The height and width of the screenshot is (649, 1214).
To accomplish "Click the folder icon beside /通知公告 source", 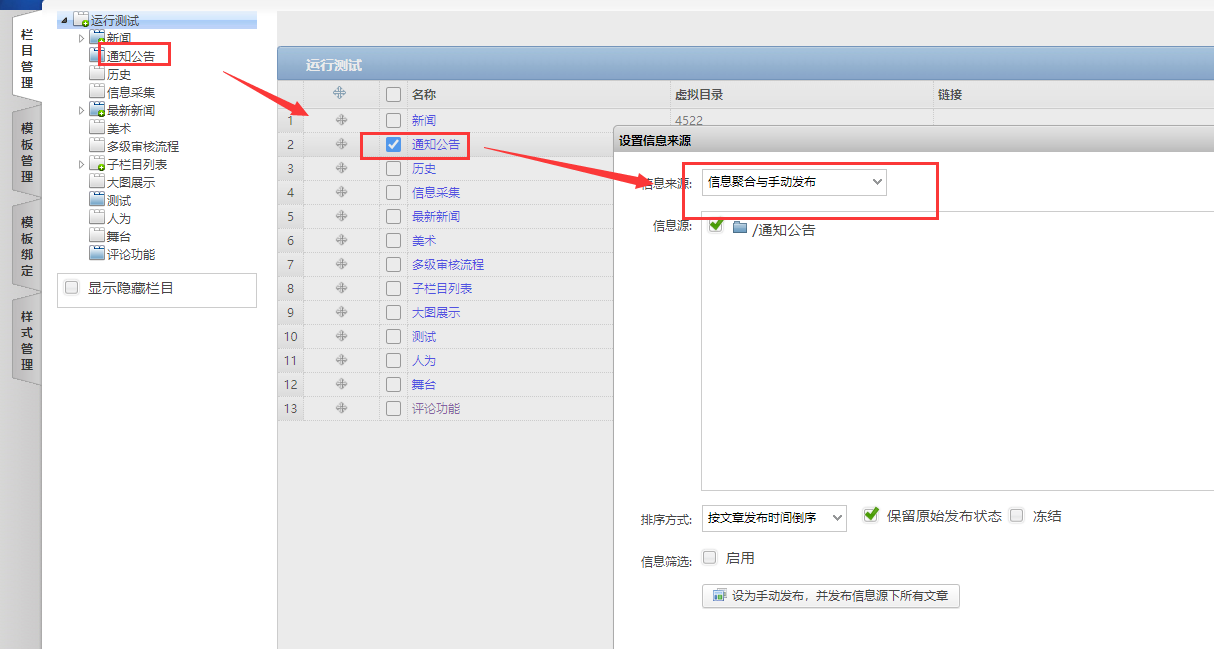I will (x=740, y=228).
